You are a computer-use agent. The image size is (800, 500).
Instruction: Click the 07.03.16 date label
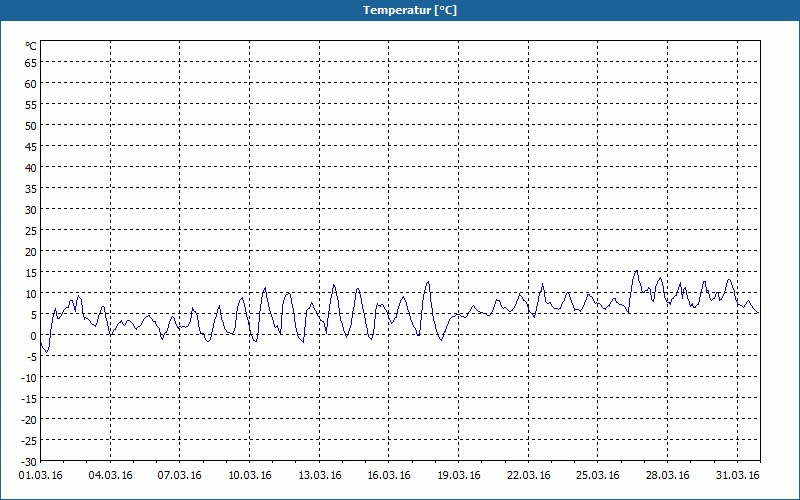pyautogui.click(x=180, y=475)
